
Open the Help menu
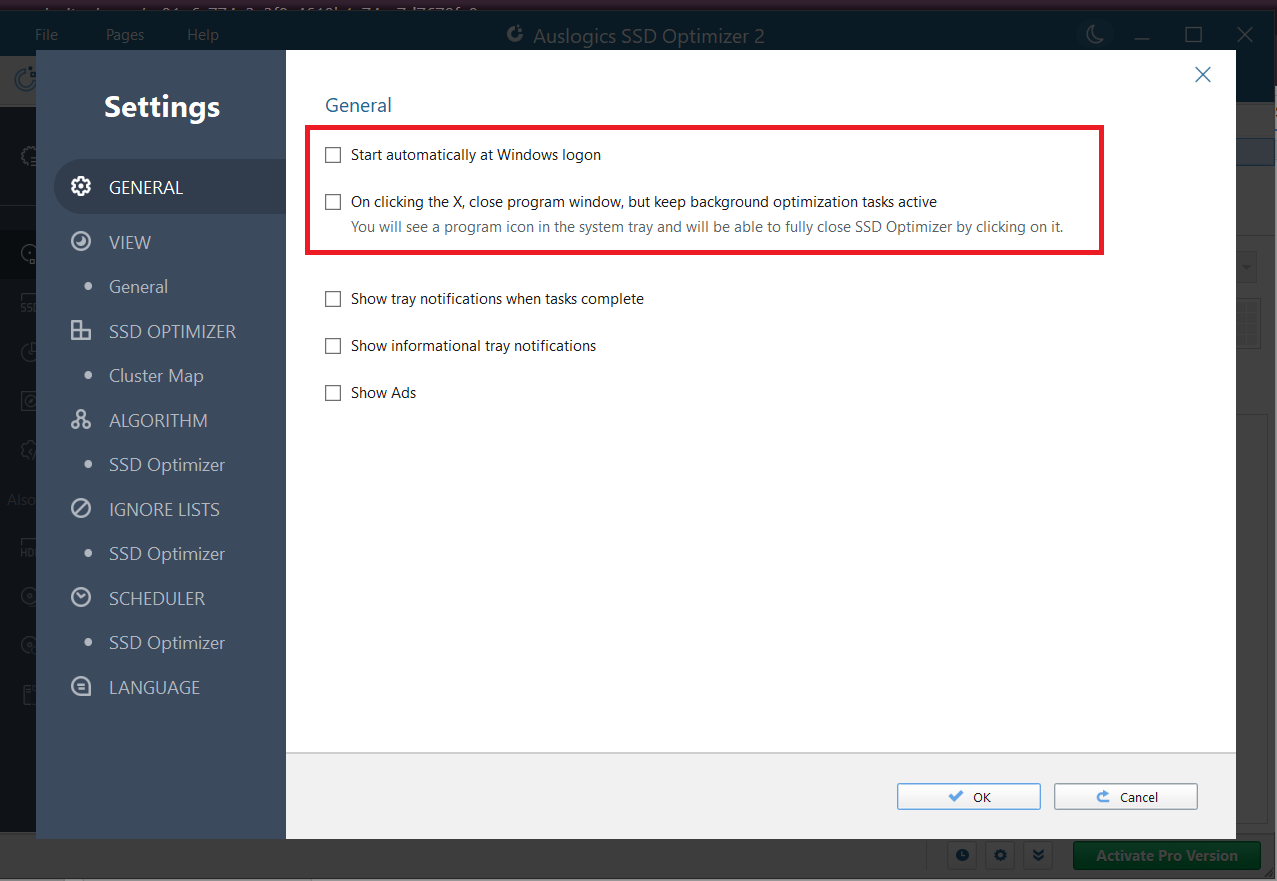click(202, 34)
